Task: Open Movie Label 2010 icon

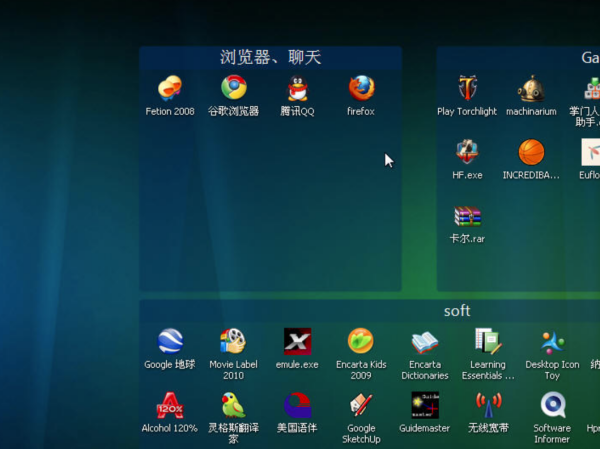Action: point(233,341)
